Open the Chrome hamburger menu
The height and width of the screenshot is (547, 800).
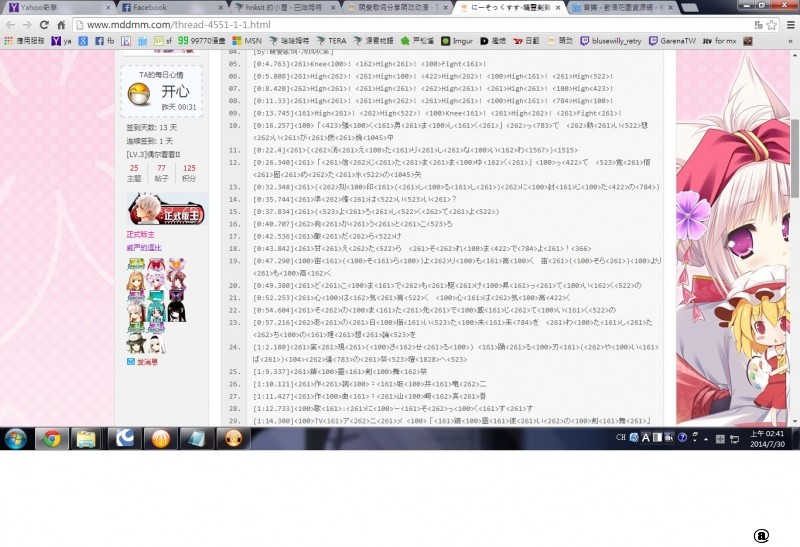[x=790, y=24]
